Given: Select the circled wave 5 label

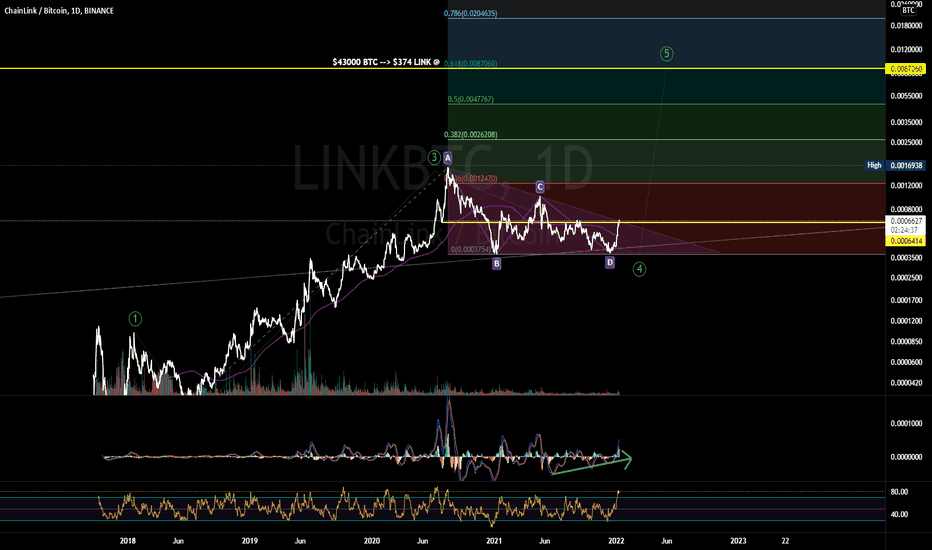Looking at the screenshot, I should [666, 54].
